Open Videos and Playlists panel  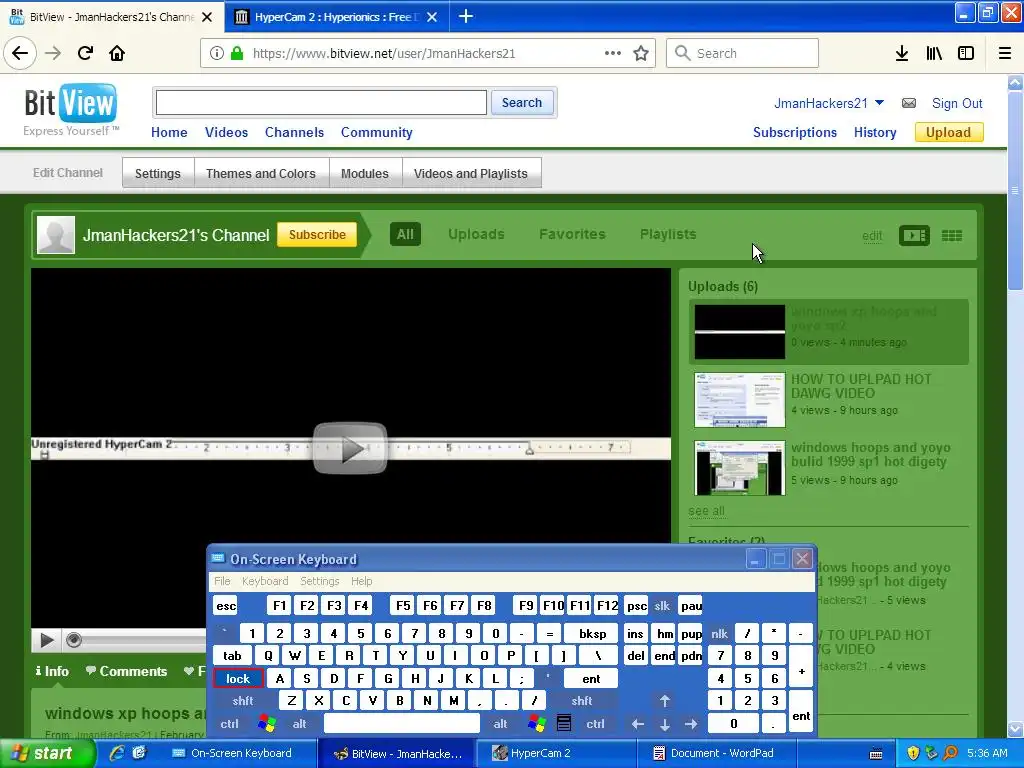(471, 173)
